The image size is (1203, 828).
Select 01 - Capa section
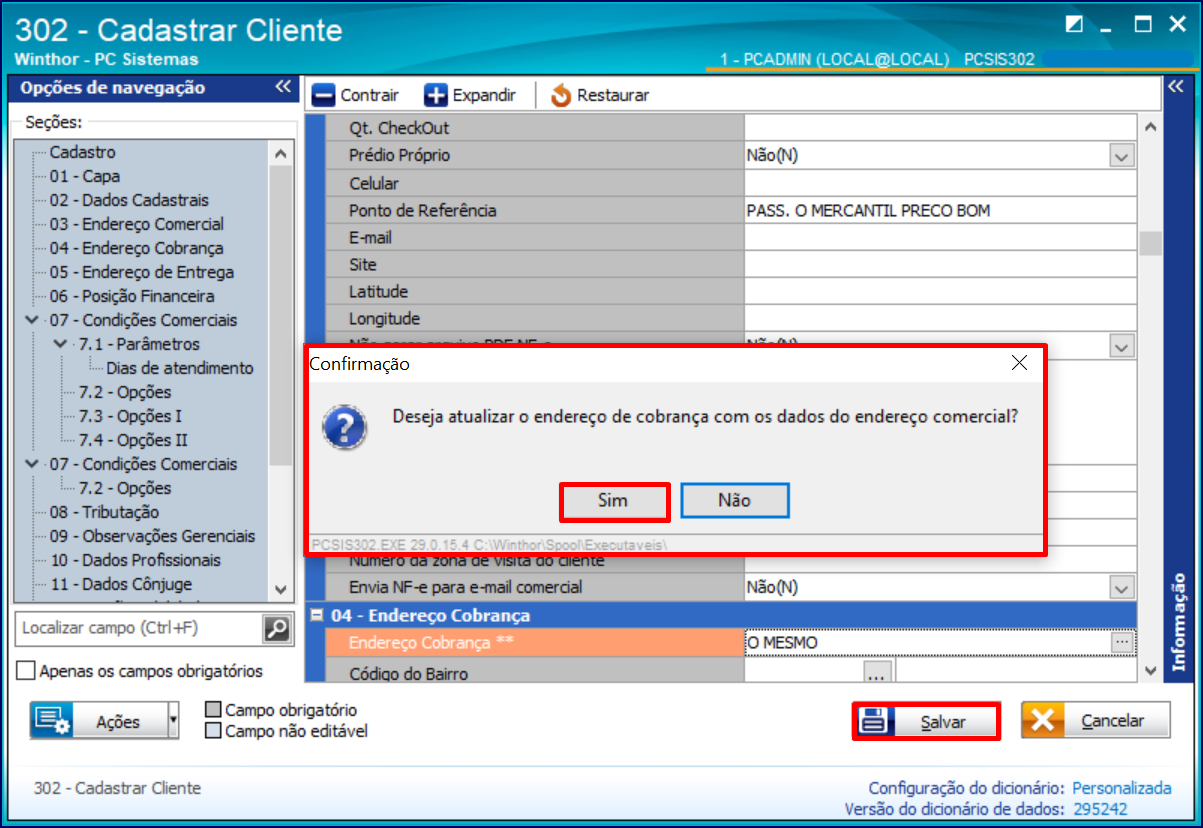click(85, 177)
